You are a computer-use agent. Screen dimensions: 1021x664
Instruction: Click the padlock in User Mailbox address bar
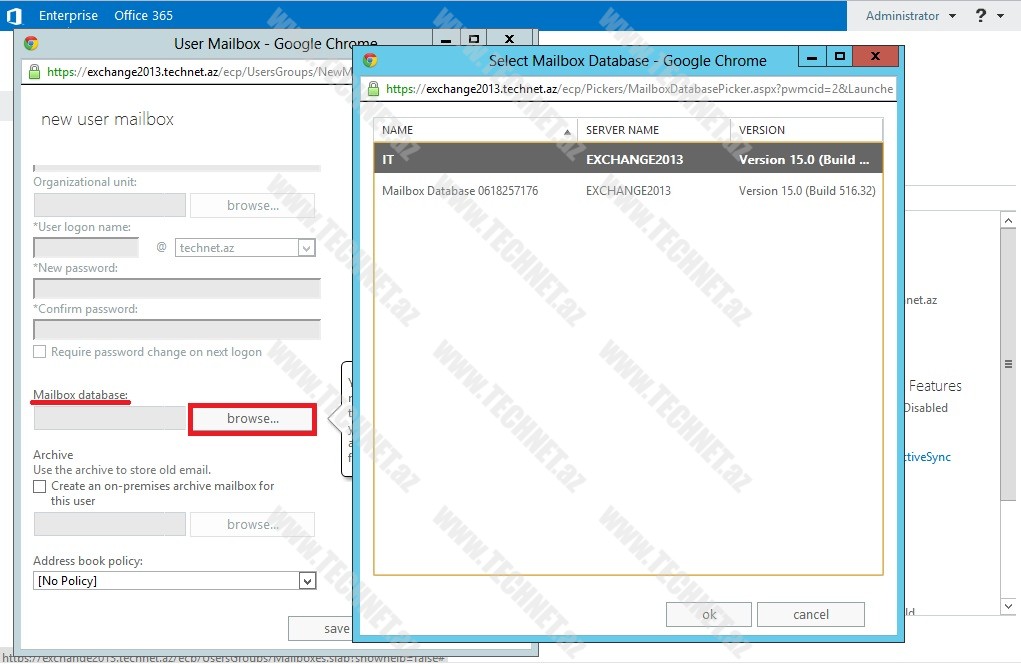[x=35, y=72]
